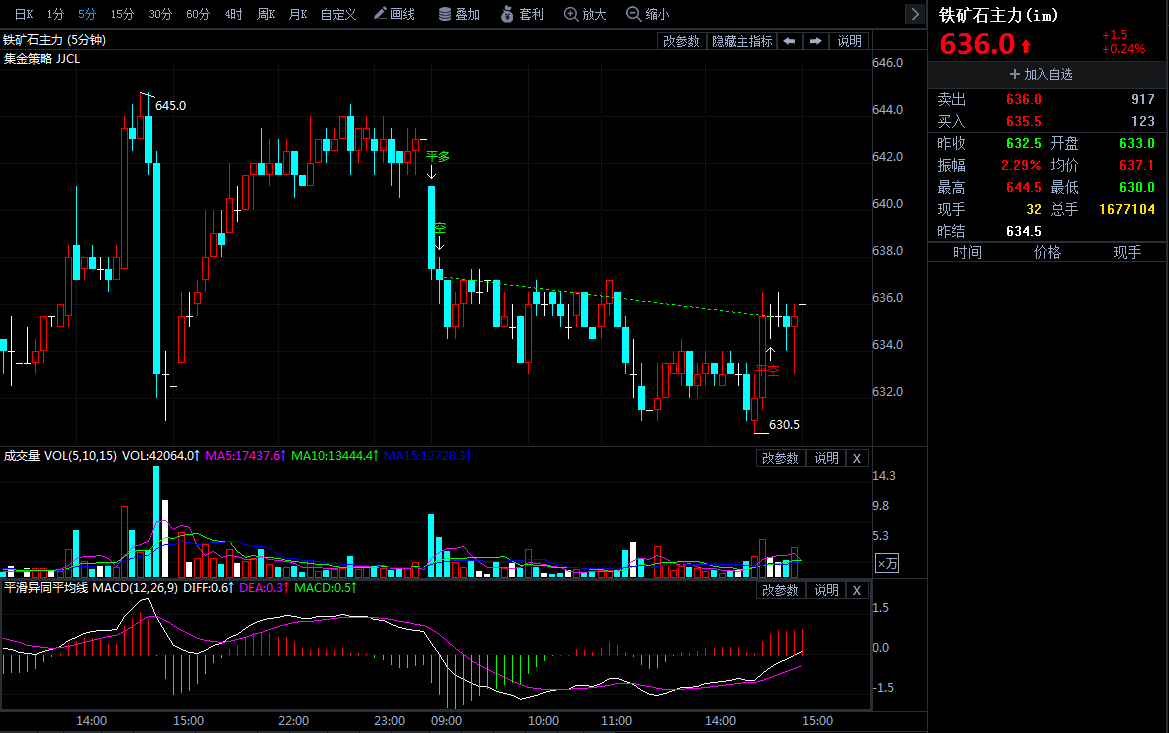Open the 套利 arbitrage tool
Screen dimensions: 1169x733
pos(521,14)
